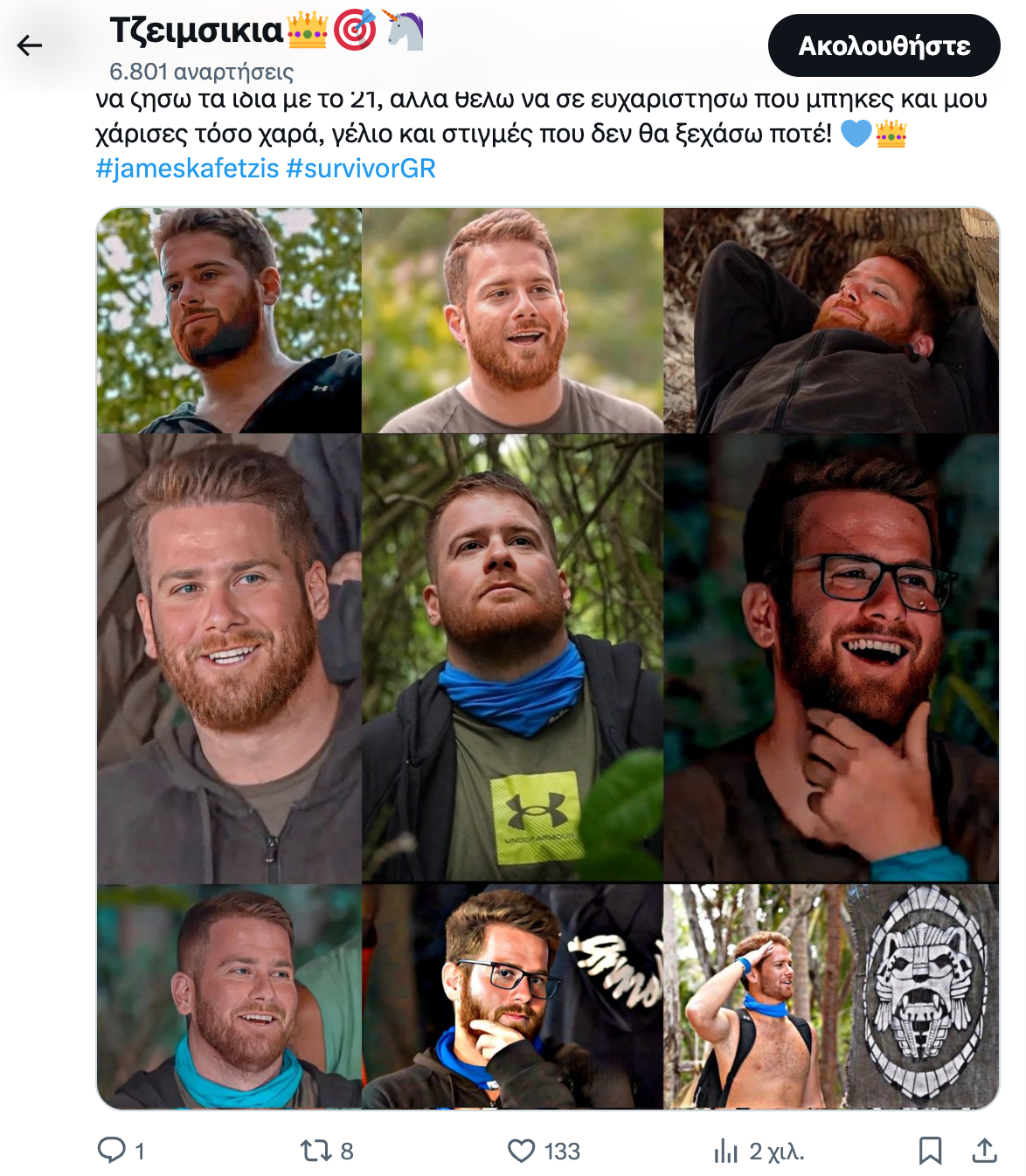The image size is (1026, 1176).
Task: Like the post with the heart icon
Action: click(x=522, y=1151)
